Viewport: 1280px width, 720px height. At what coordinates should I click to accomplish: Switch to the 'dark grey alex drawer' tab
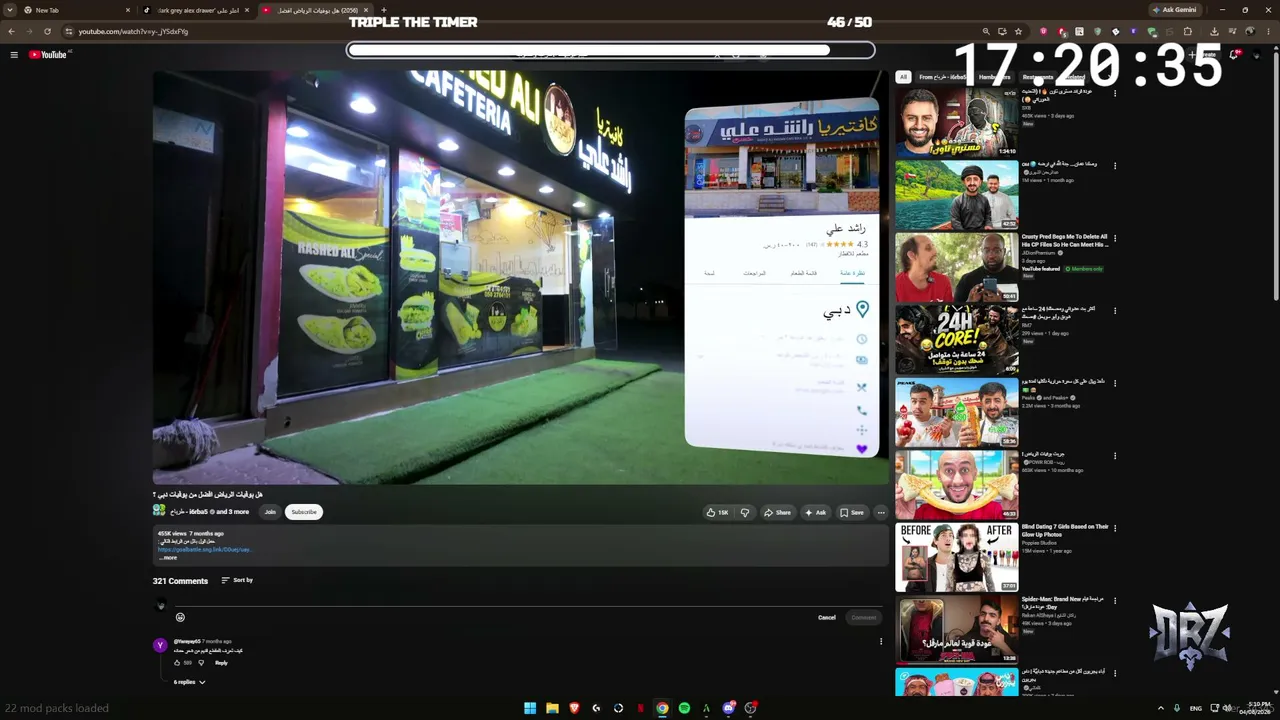[x=196, y=10]
